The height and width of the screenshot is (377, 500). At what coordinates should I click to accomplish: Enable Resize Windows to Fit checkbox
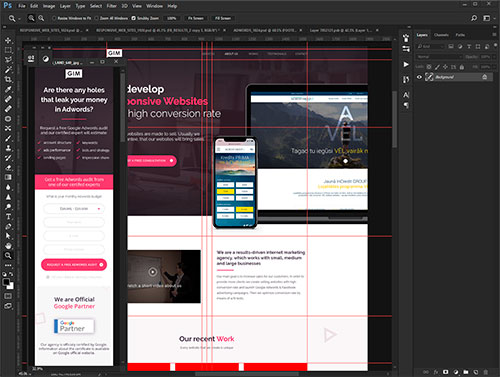point(54,18)
